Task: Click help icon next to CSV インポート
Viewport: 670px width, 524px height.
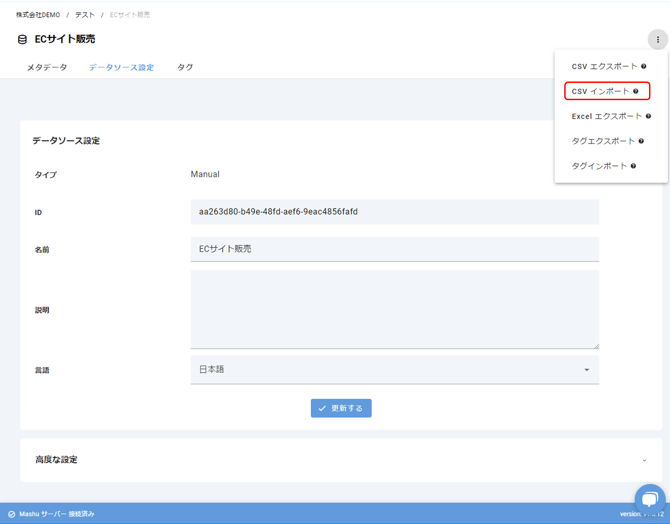Action: click(636, 92)
